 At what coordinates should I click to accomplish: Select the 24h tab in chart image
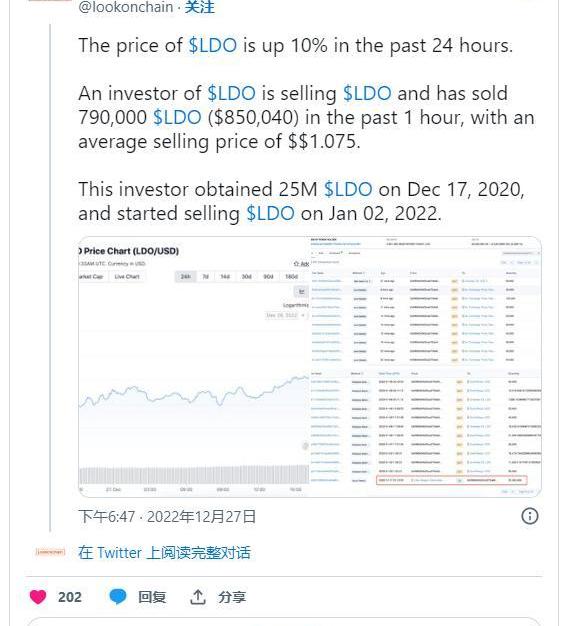tap(186, 276)
